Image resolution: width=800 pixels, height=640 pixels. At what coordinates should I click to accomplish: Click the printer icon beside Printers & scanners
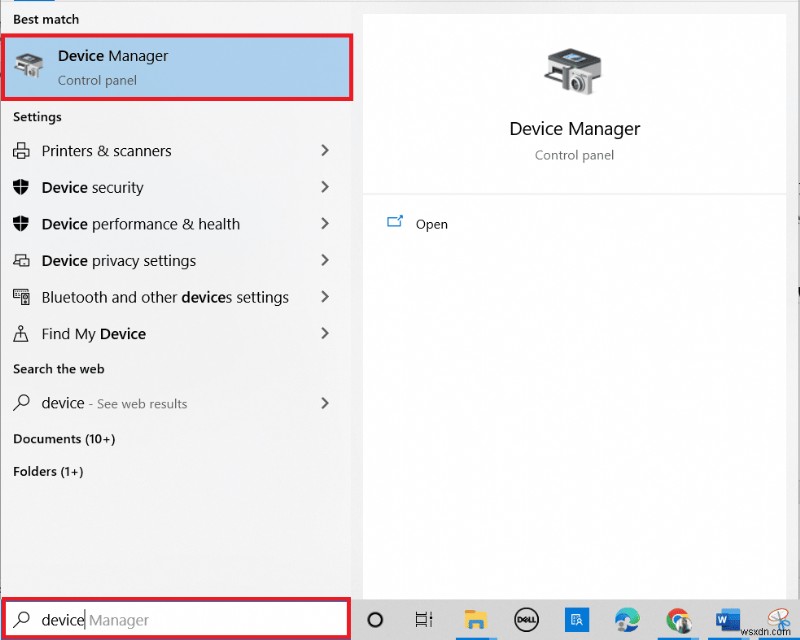click(22, 151)
